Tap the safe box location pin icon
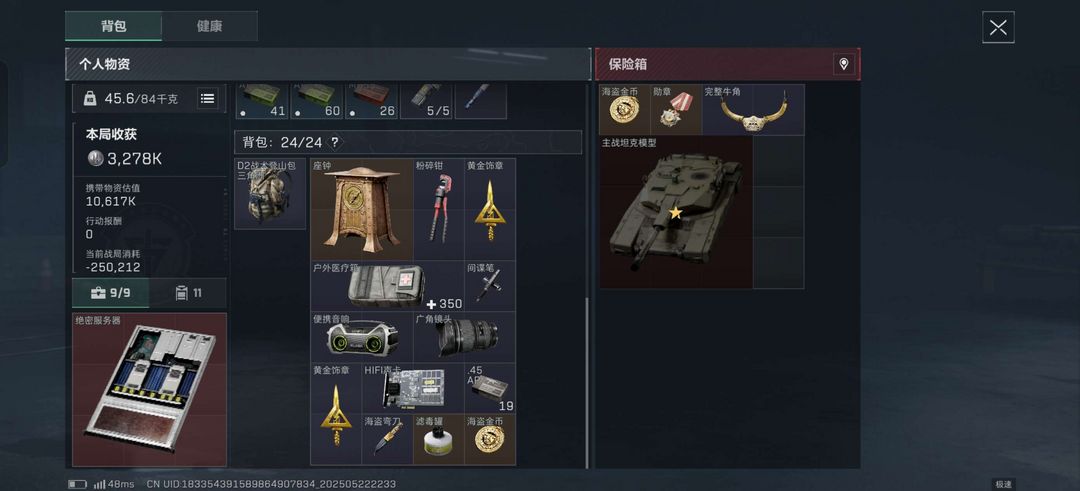Screen dimensions: 1080x491 [x=843, y=65]
